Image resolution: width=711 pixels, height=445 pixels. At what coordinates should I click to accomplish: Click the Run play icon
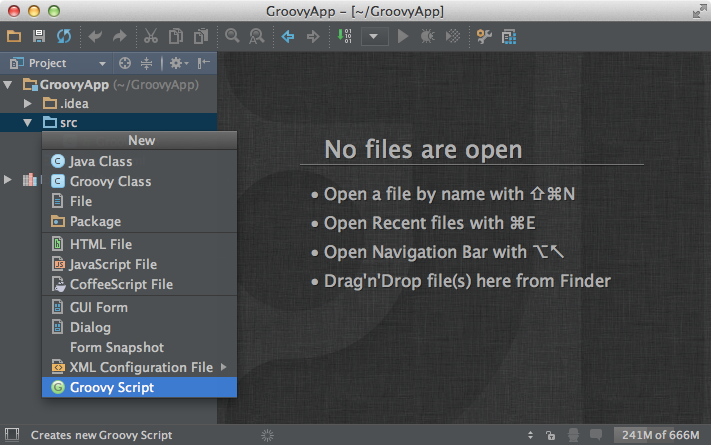(403, 36)
